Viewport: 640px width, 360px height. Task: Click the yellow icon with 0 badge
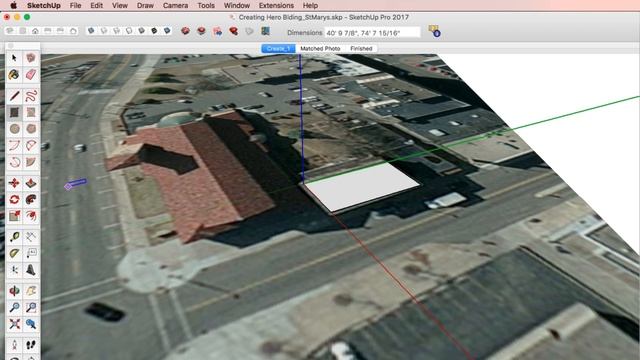point(434,31)
